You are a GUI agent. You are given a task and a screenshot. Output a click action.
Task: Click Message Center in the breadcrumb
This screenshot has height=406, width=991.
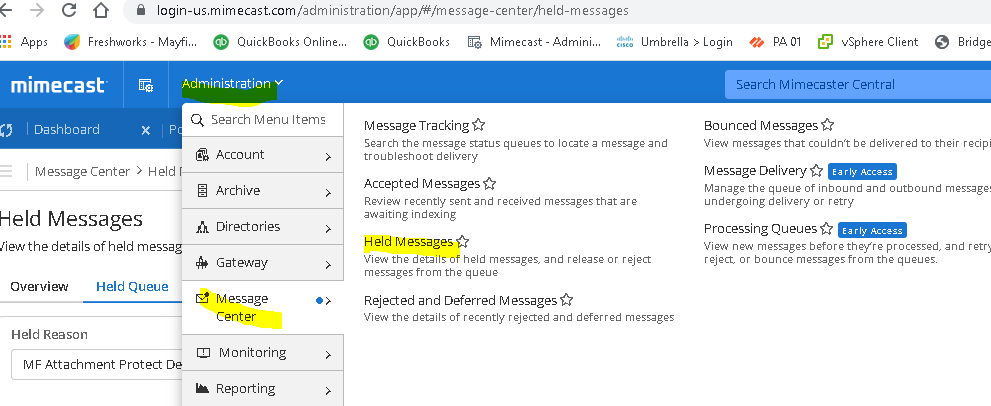(82, 171)
